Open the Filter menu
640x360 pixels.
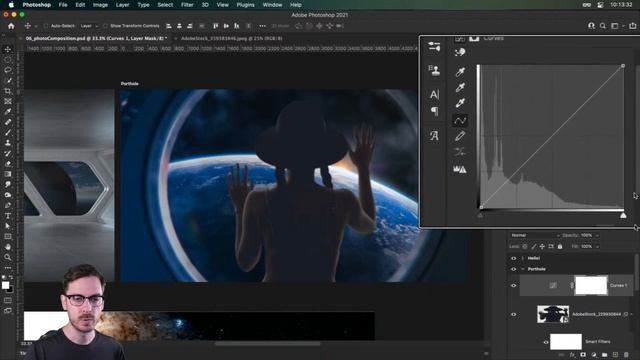pyautogui.click(x=187, y=5)
